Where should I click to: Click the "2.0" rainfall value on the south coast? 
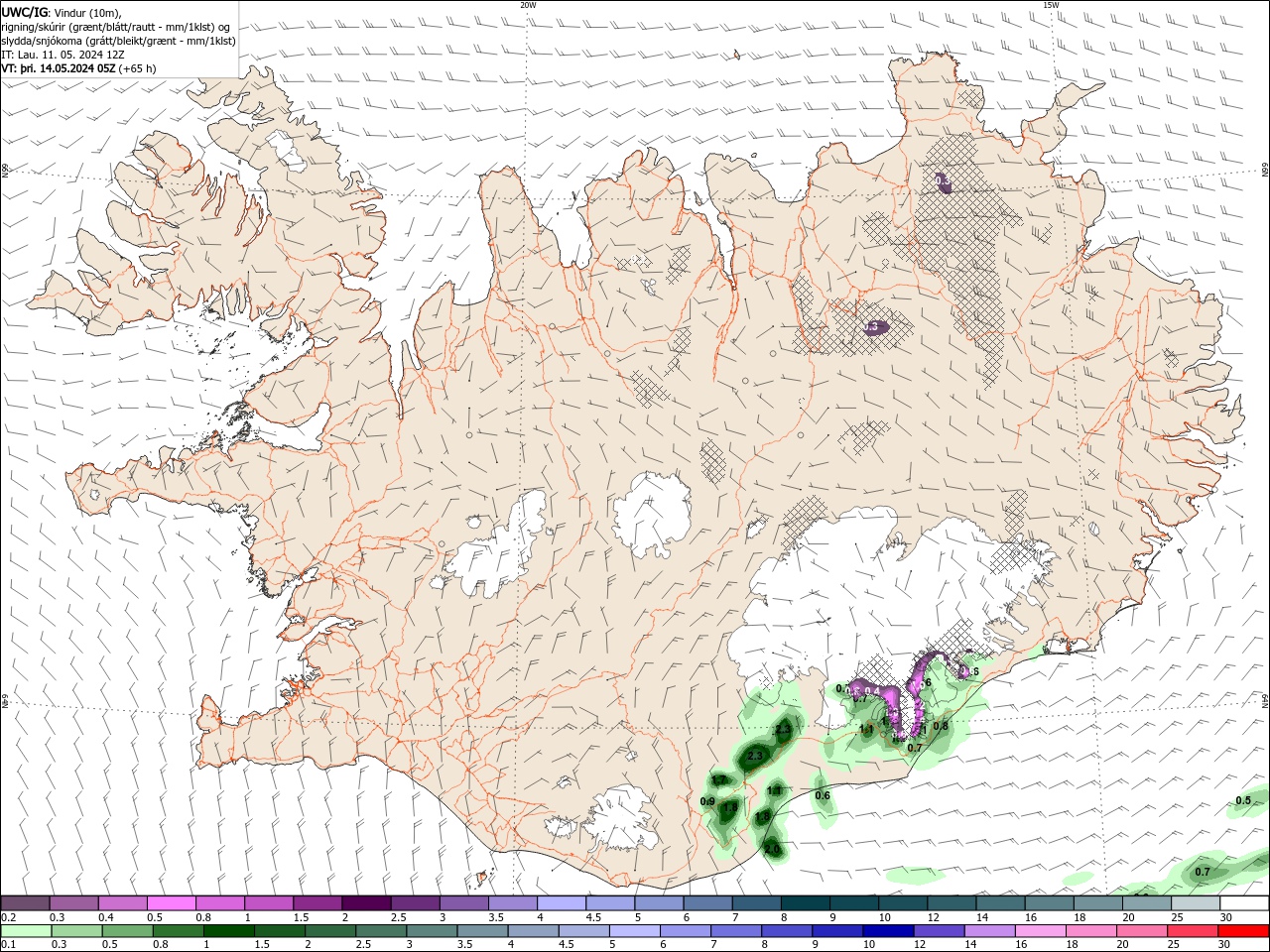(x=772, y=849)
